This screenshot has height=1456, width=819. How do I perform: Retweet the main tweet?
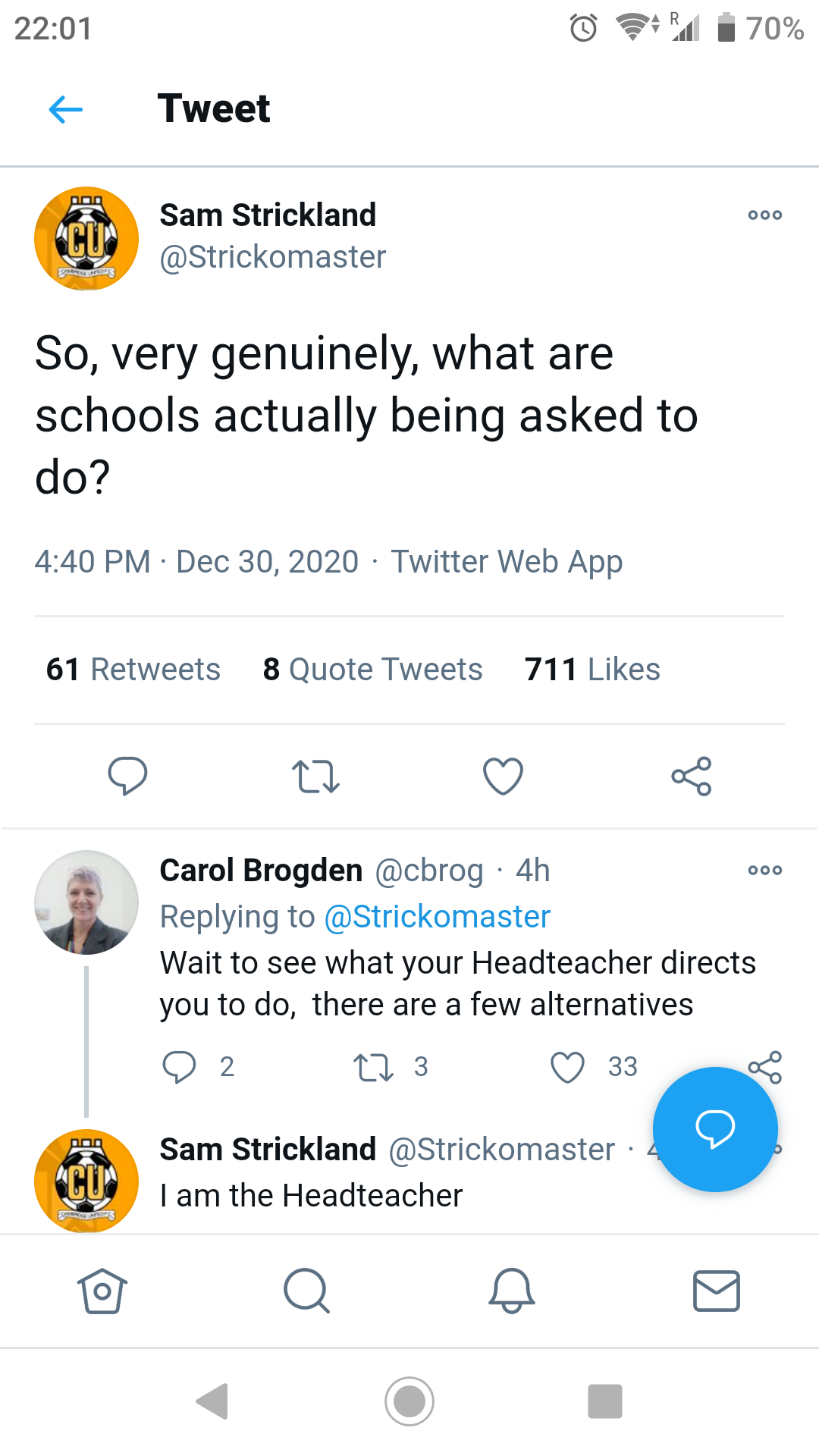(x=315, y=777)
